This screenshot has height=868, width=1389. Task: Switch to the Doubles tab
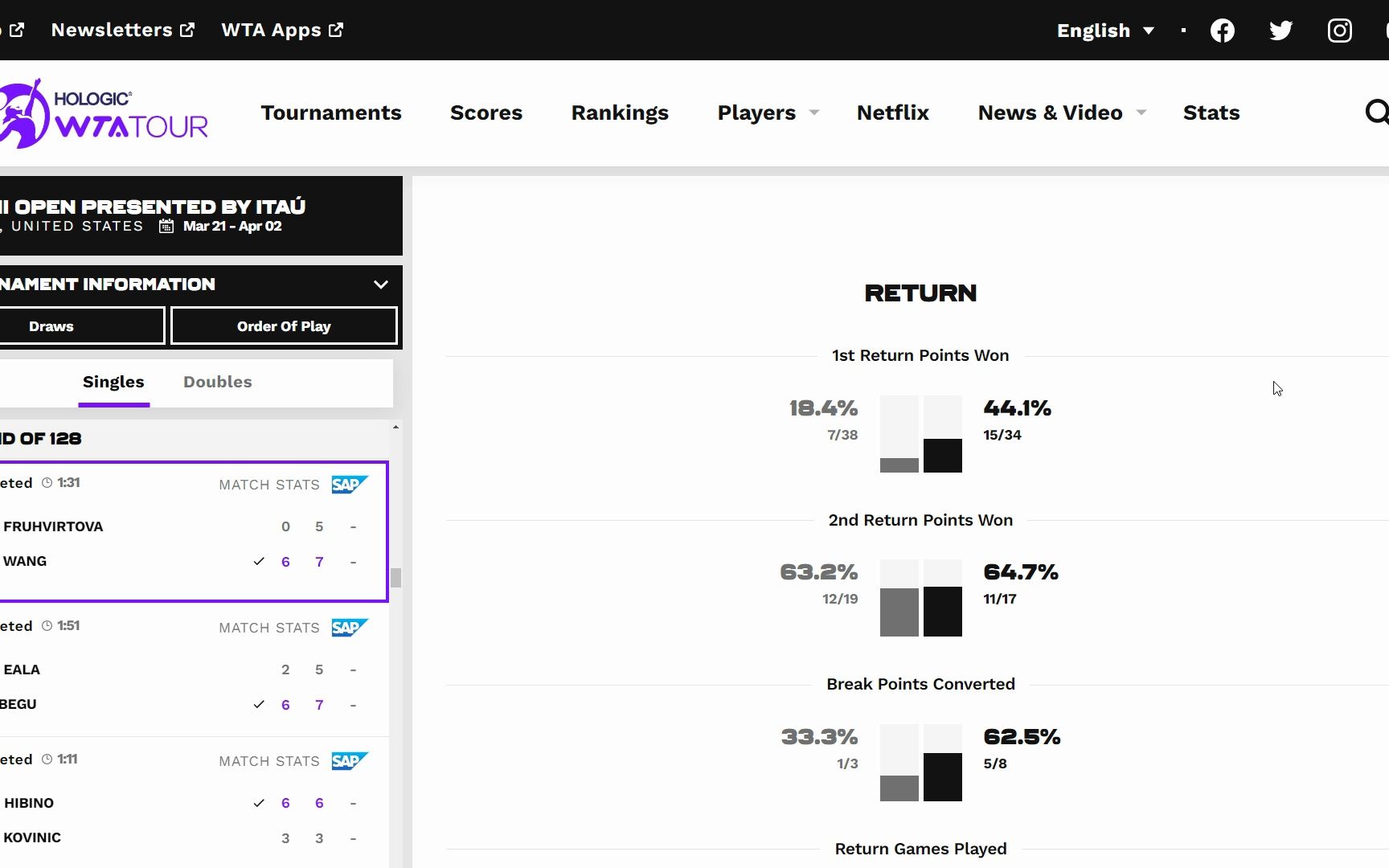218,382
